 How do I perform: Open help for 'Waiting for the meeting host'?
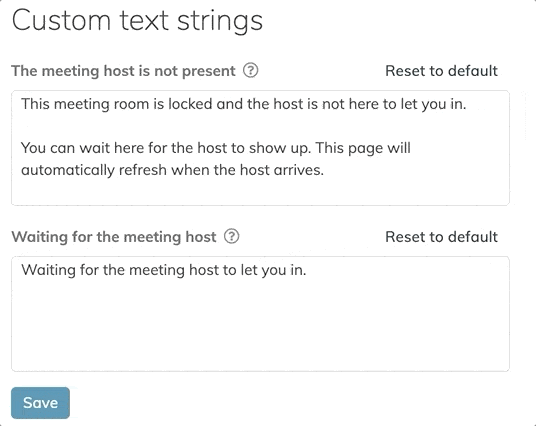(231, 237)
